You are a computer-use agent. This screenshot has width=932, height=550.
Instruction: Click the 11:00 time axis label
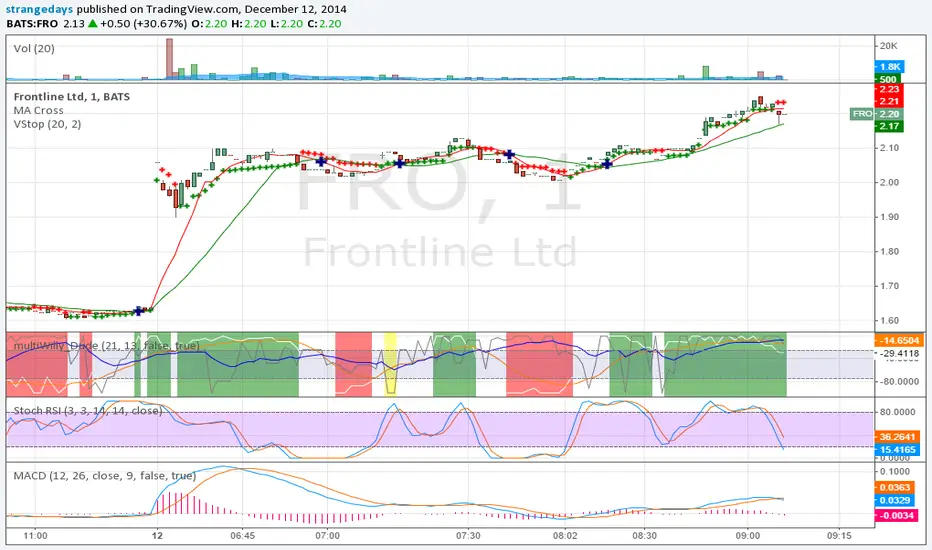coord(35,536)
